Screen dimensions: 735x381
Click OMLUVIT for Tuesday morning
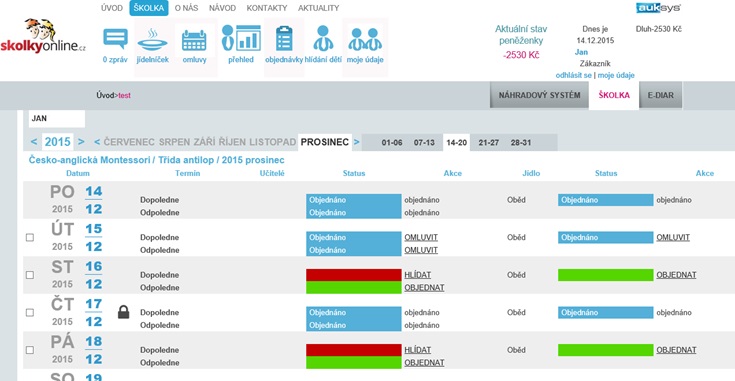click(x=421, y=238)
